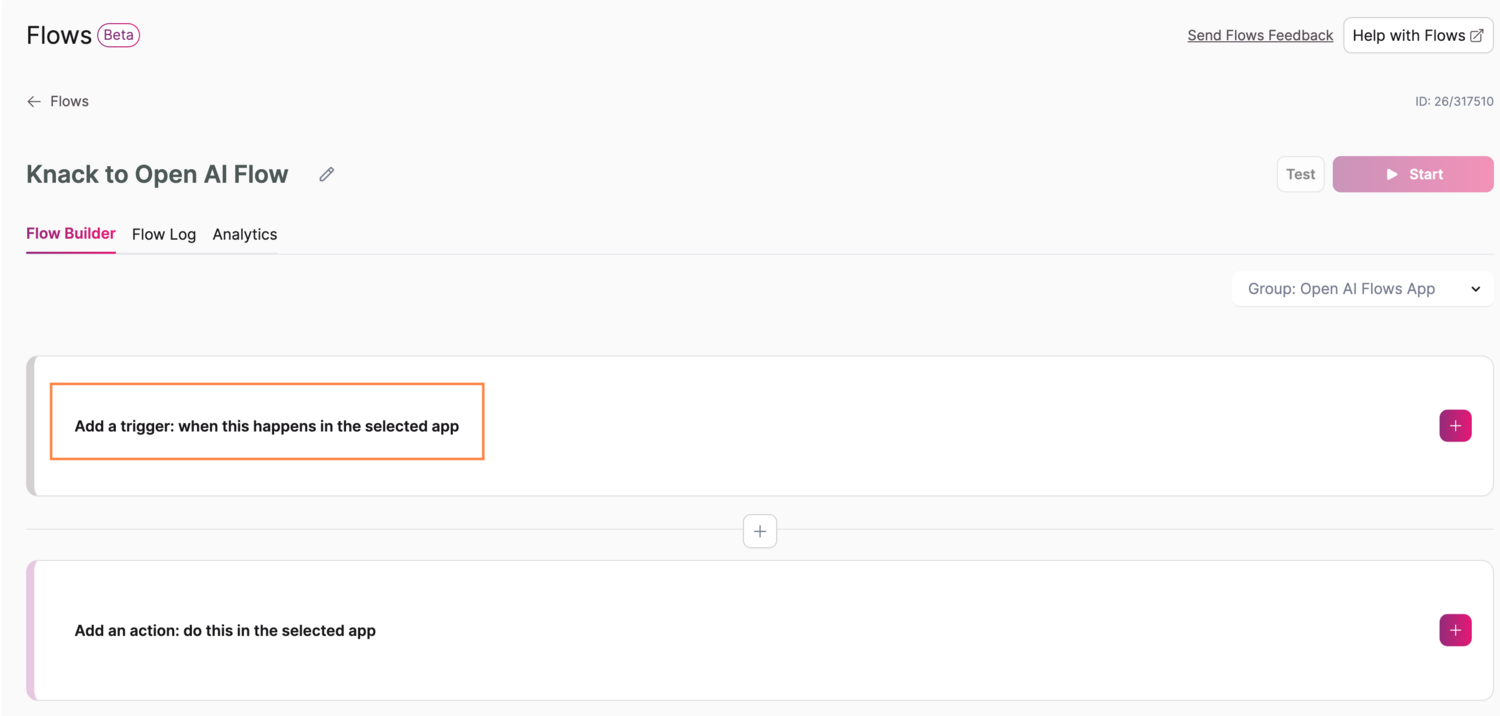The image size is (1500, 716).
Task: Open Help with Flows
Action: point(1408,36)
